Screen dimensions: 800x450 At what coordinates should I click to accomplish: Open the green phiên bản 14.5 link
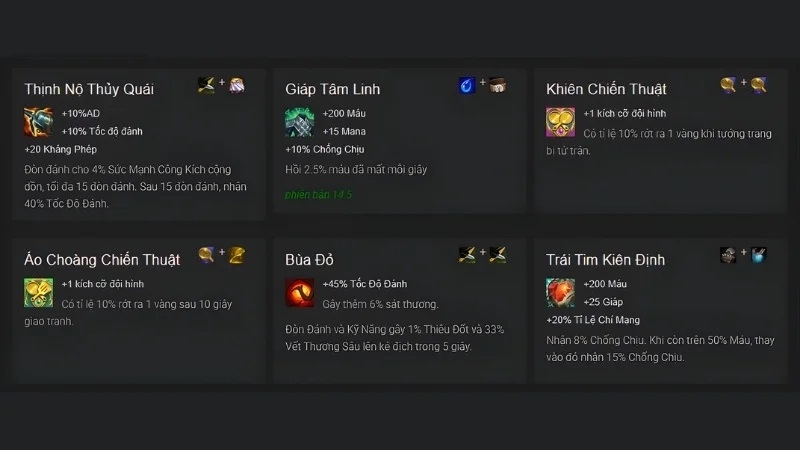tap(318, 194)
